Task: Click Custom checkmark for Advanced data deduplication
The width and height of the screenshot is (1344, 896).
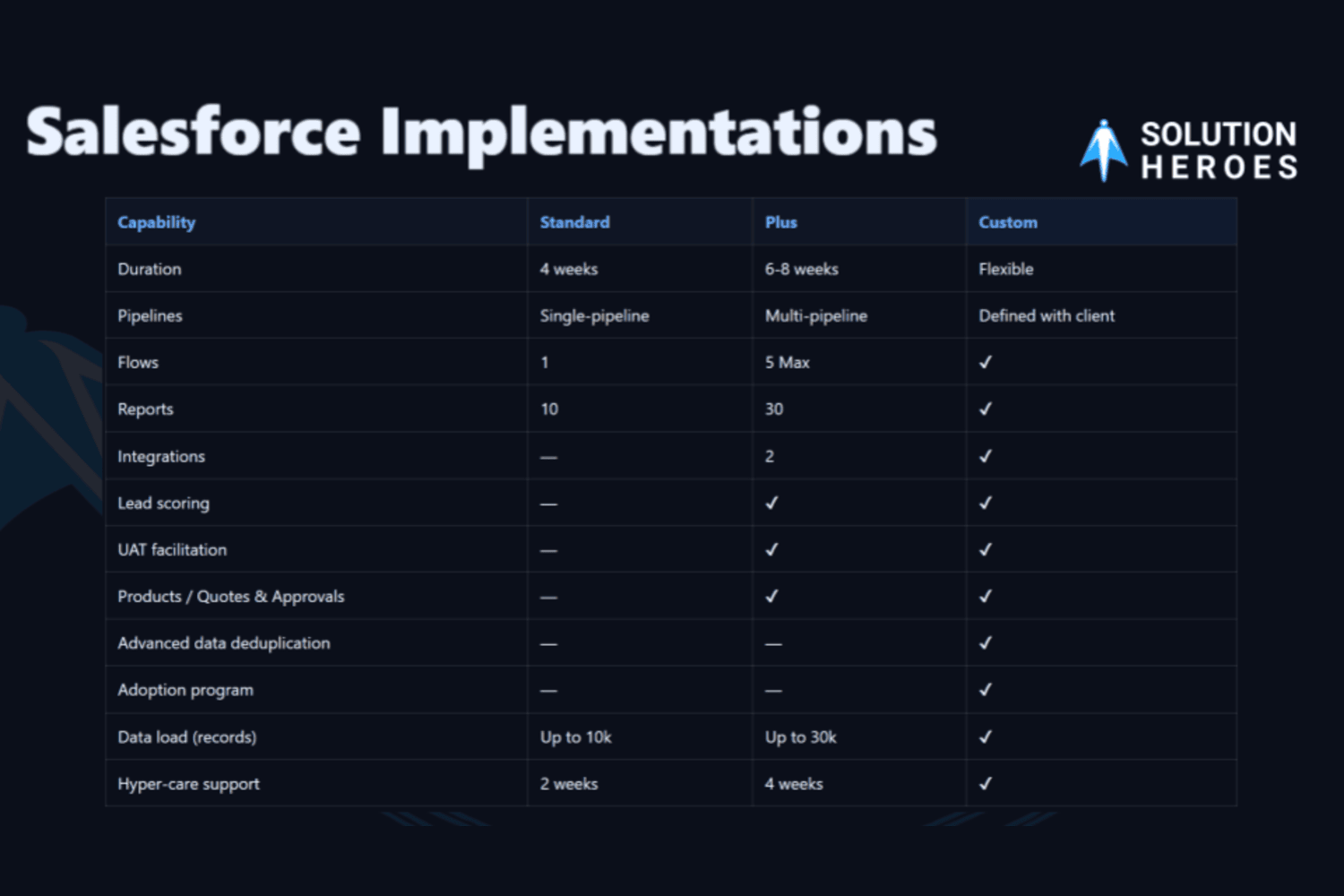Action: click(986, 642)
